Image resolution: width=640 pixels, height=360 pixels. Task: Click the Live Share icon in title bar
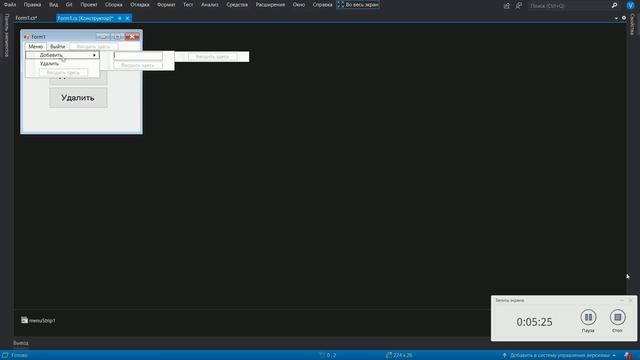click(507, 6)
